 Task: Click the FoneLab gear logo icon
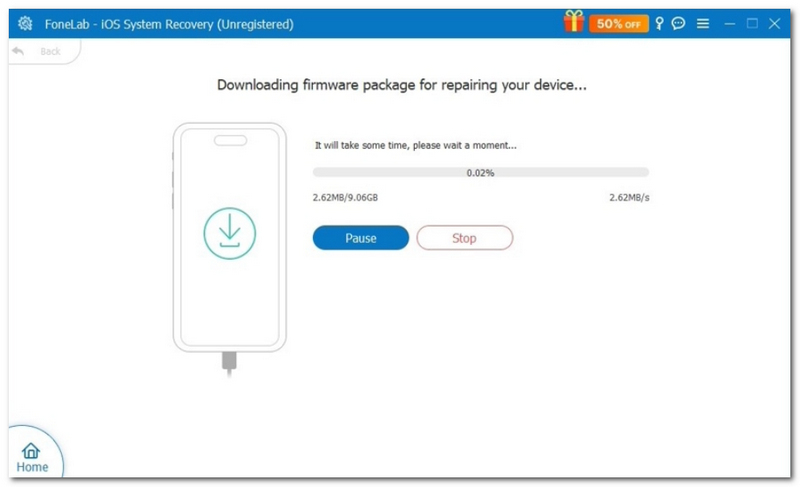25,23
